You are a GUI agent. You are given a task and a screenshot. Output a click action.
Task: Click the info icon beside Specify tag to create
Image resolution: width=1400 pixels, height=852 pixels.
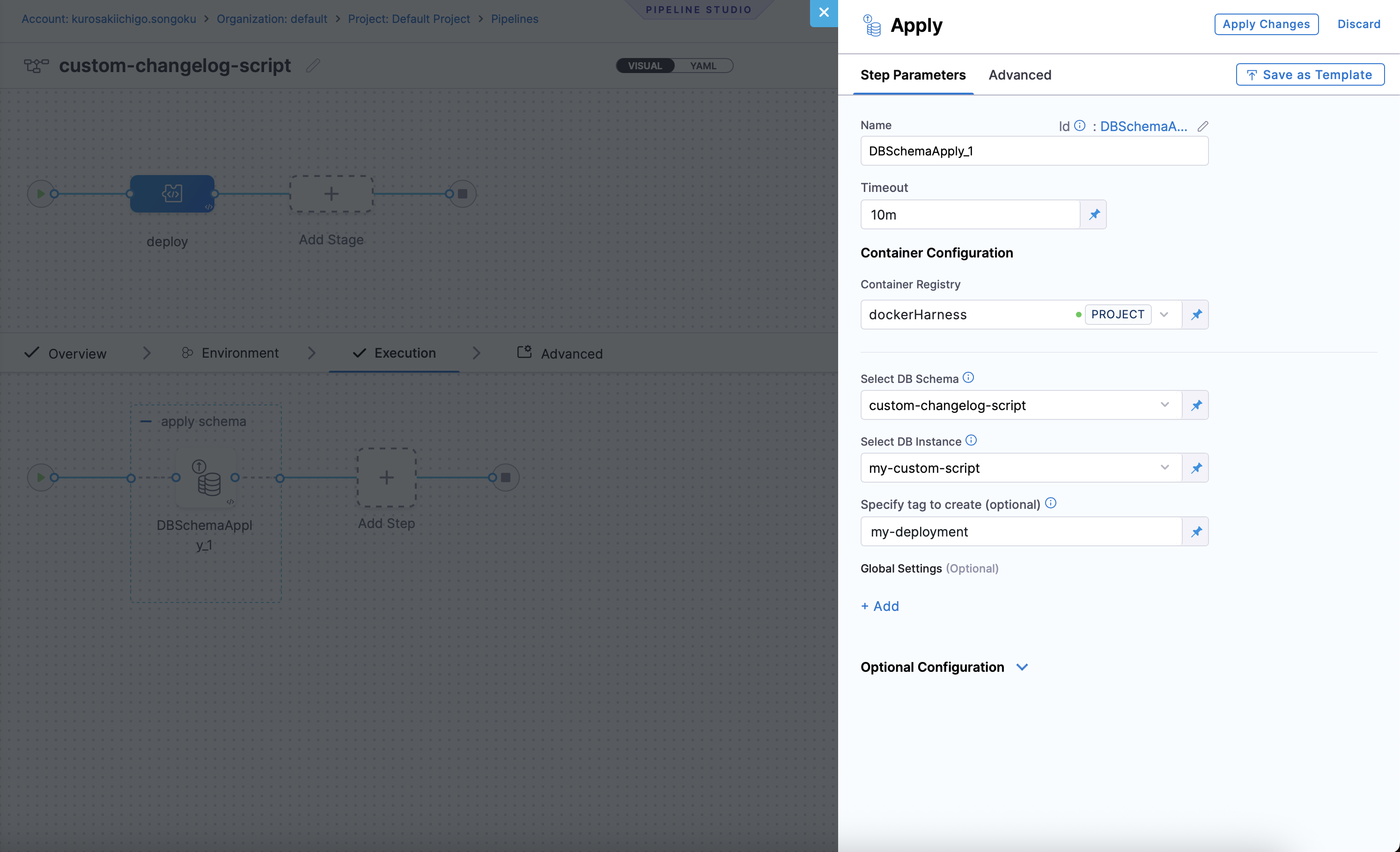click(1051, 503)
